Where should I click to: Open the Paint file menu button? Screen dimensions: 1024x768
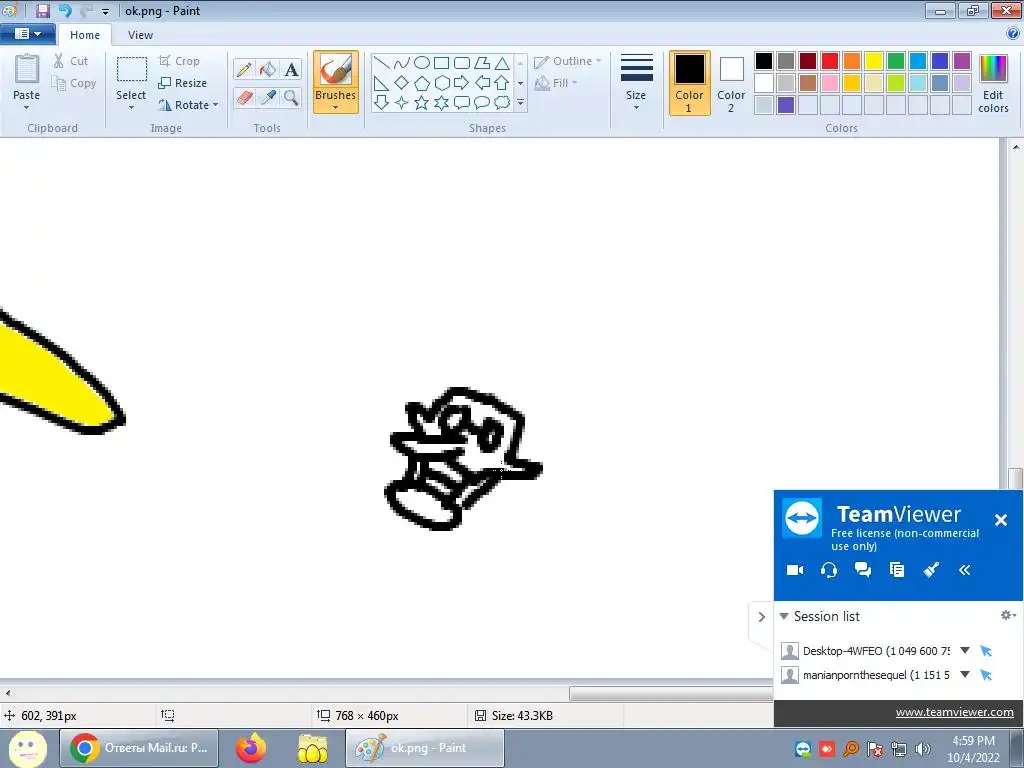pyautogui.click(x=27, y=34)
